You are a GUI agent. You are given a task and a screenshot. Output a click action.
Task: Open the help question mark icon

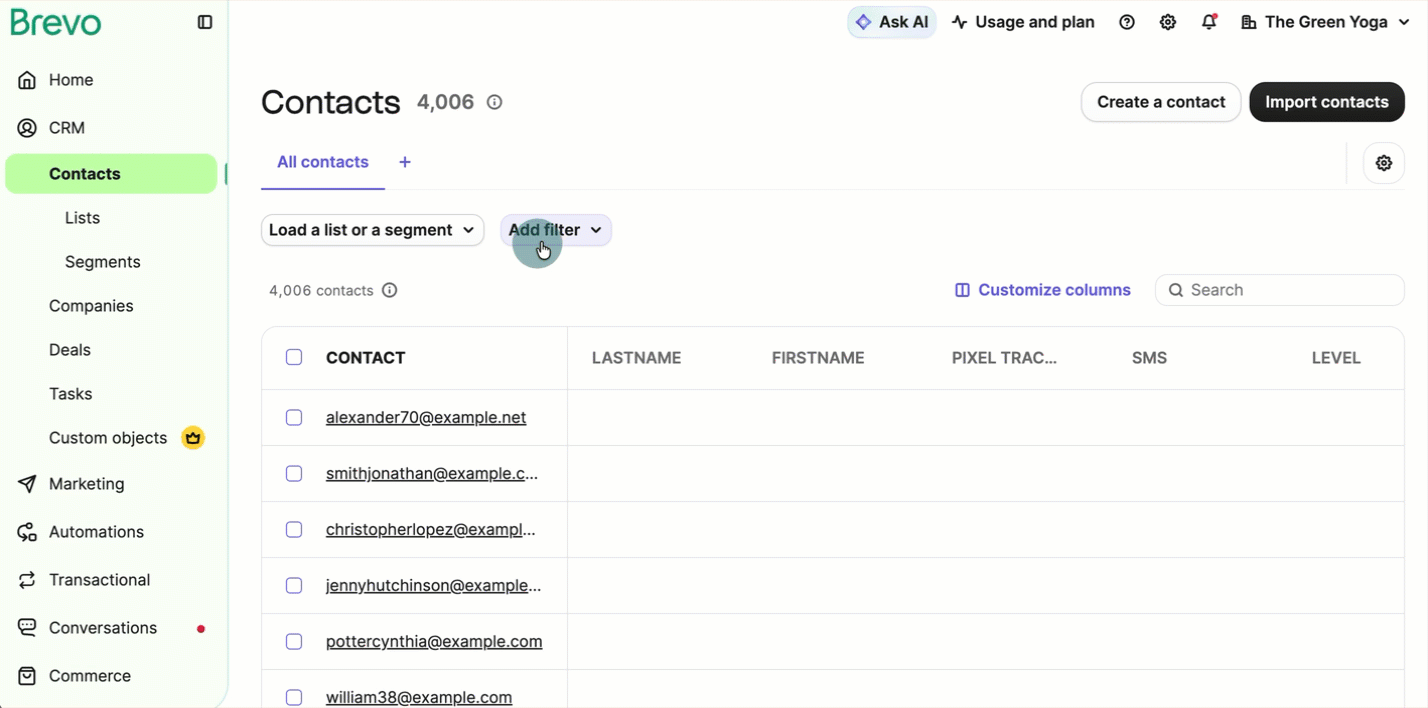point(1127,22)
